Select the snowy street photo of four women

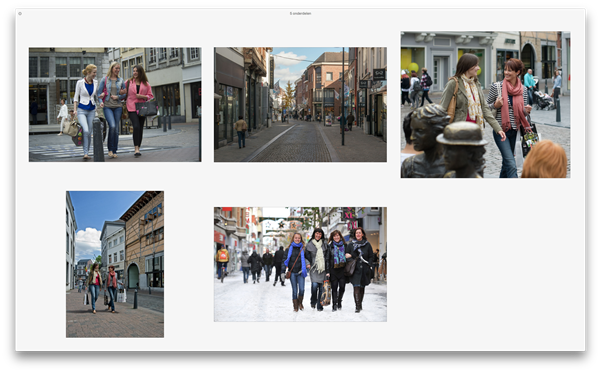click(300, 264)
